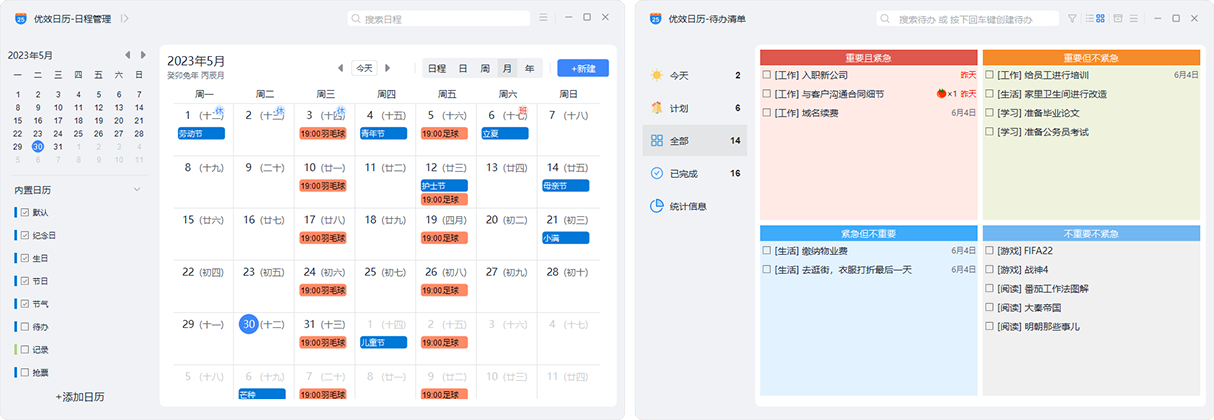Enable the 待办 calendar checkbox

tap(25, 327)
